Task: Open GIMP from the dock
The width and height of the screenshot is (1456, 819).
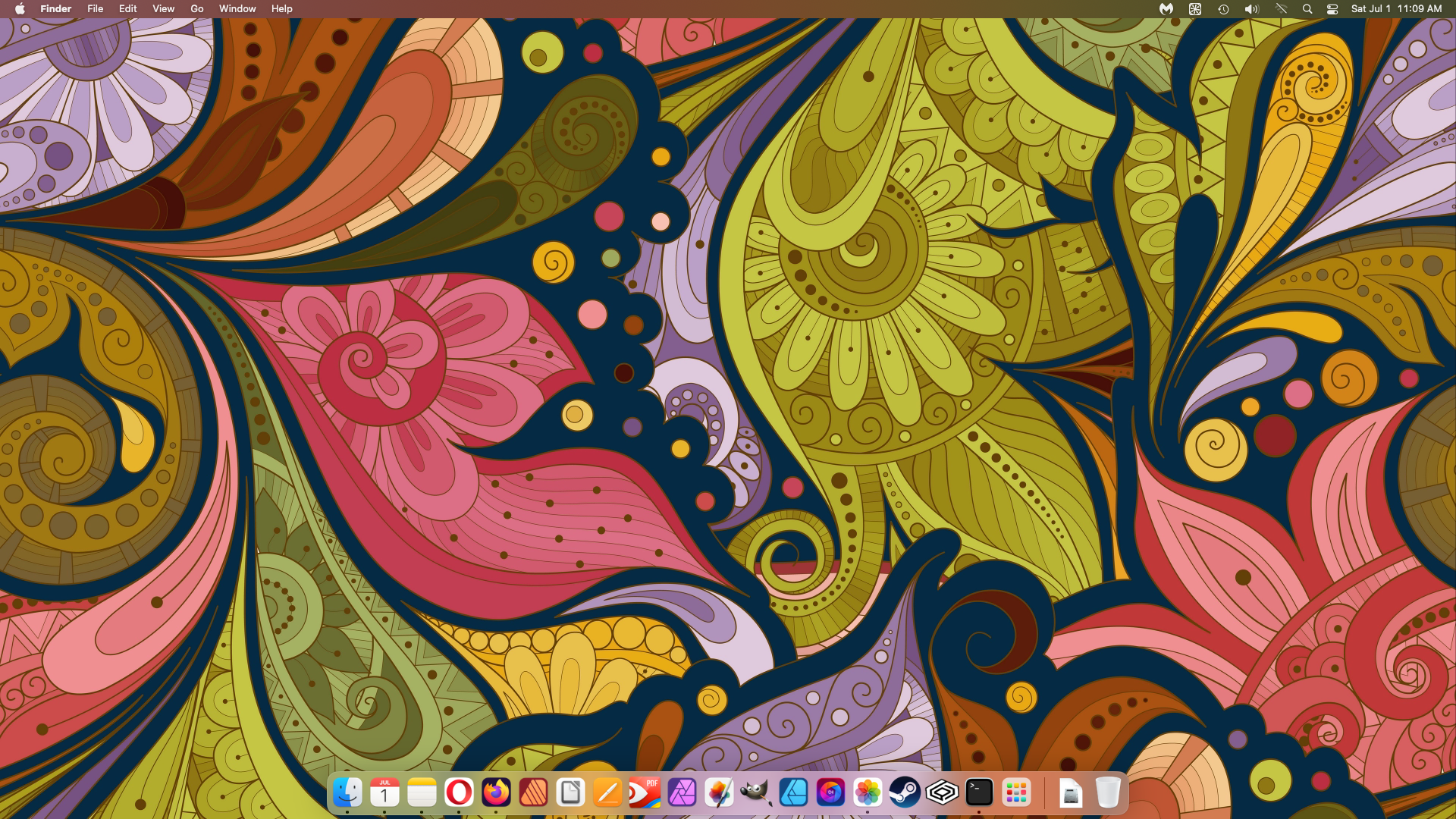Action: 756,793
